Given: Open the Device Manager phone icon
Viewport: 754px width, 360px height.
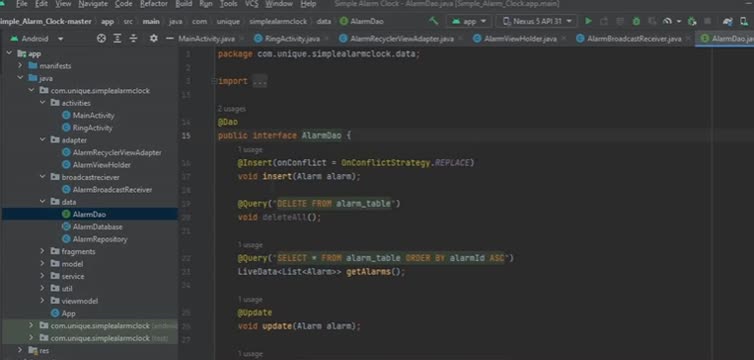Looking at the screenshot, I should tap(744, 21).
